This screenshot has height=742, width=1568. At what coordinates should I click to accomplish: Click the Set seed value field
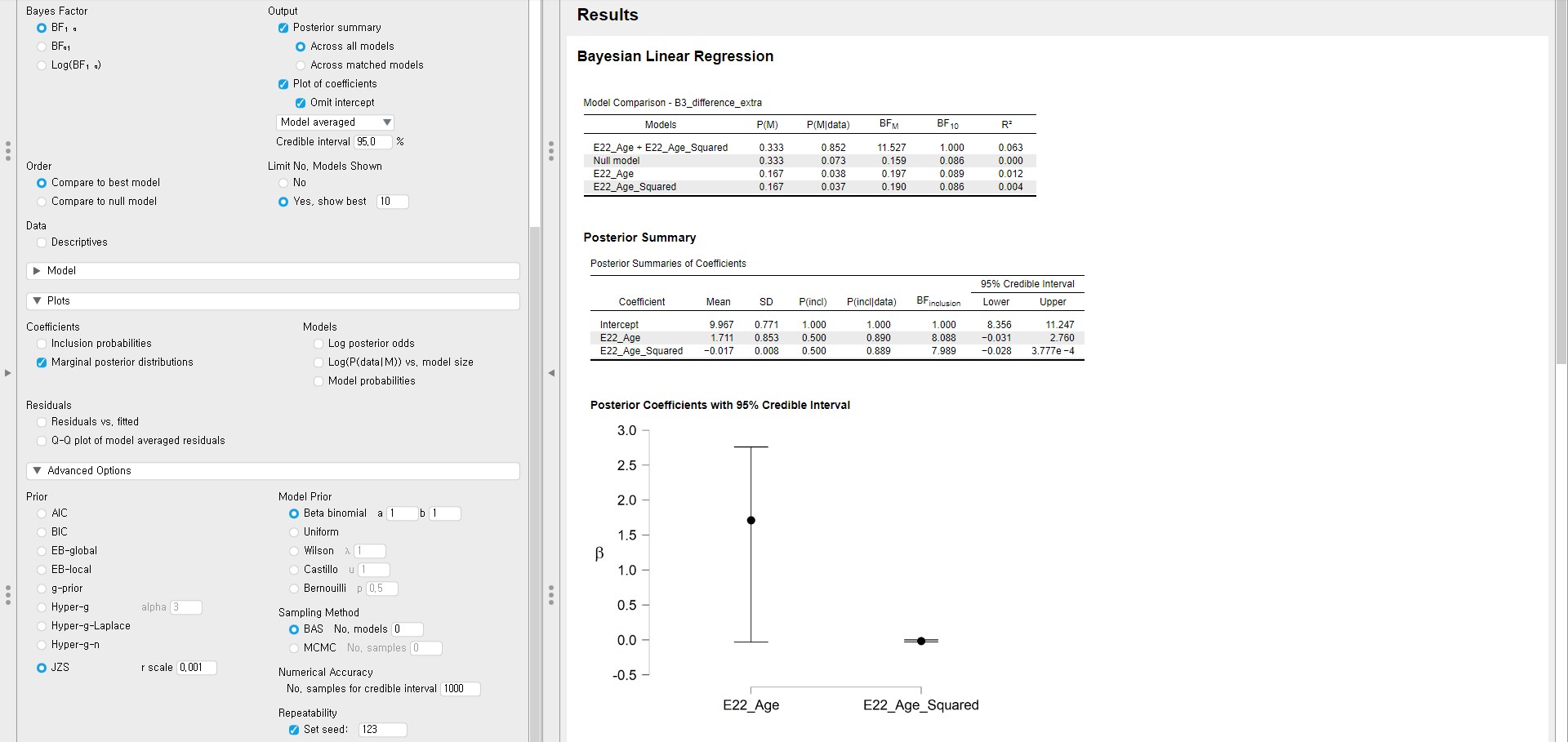(x=381, y=730)
